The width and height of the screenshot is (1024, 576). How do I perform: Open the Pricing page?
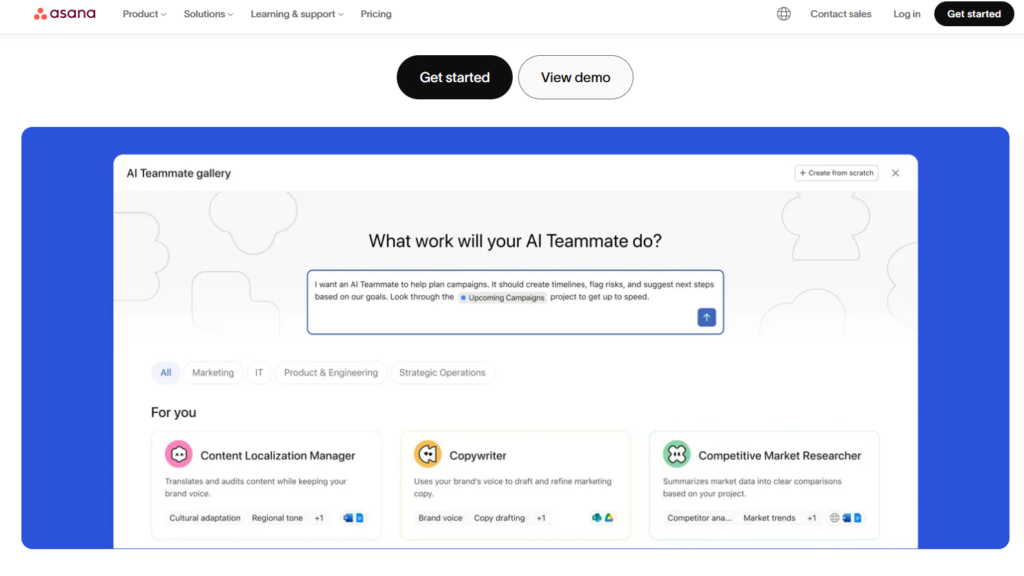(x=376, y=14)
